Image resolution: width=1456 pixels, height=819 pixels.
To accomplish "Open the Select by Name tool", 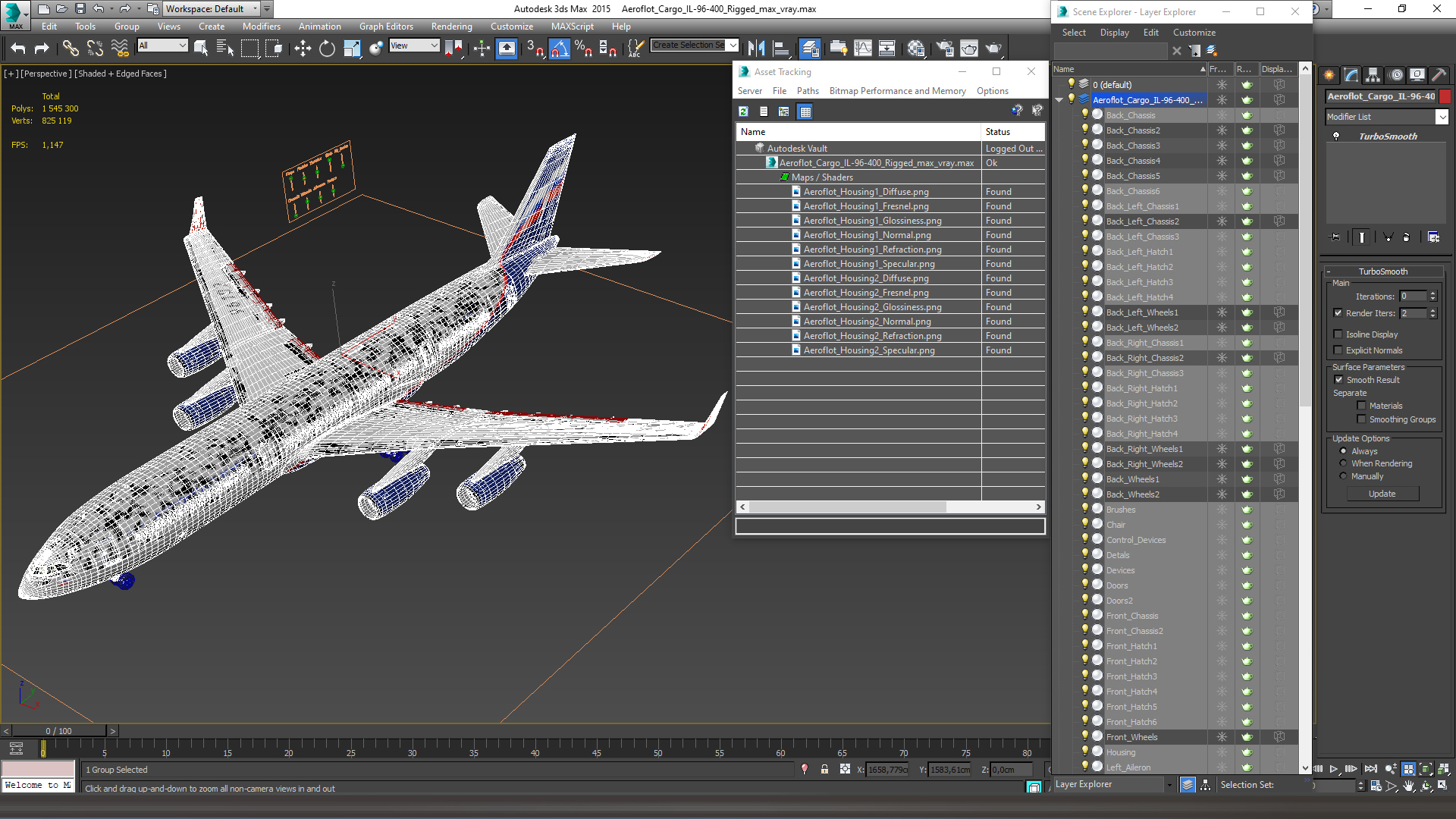I will [225, 49].
